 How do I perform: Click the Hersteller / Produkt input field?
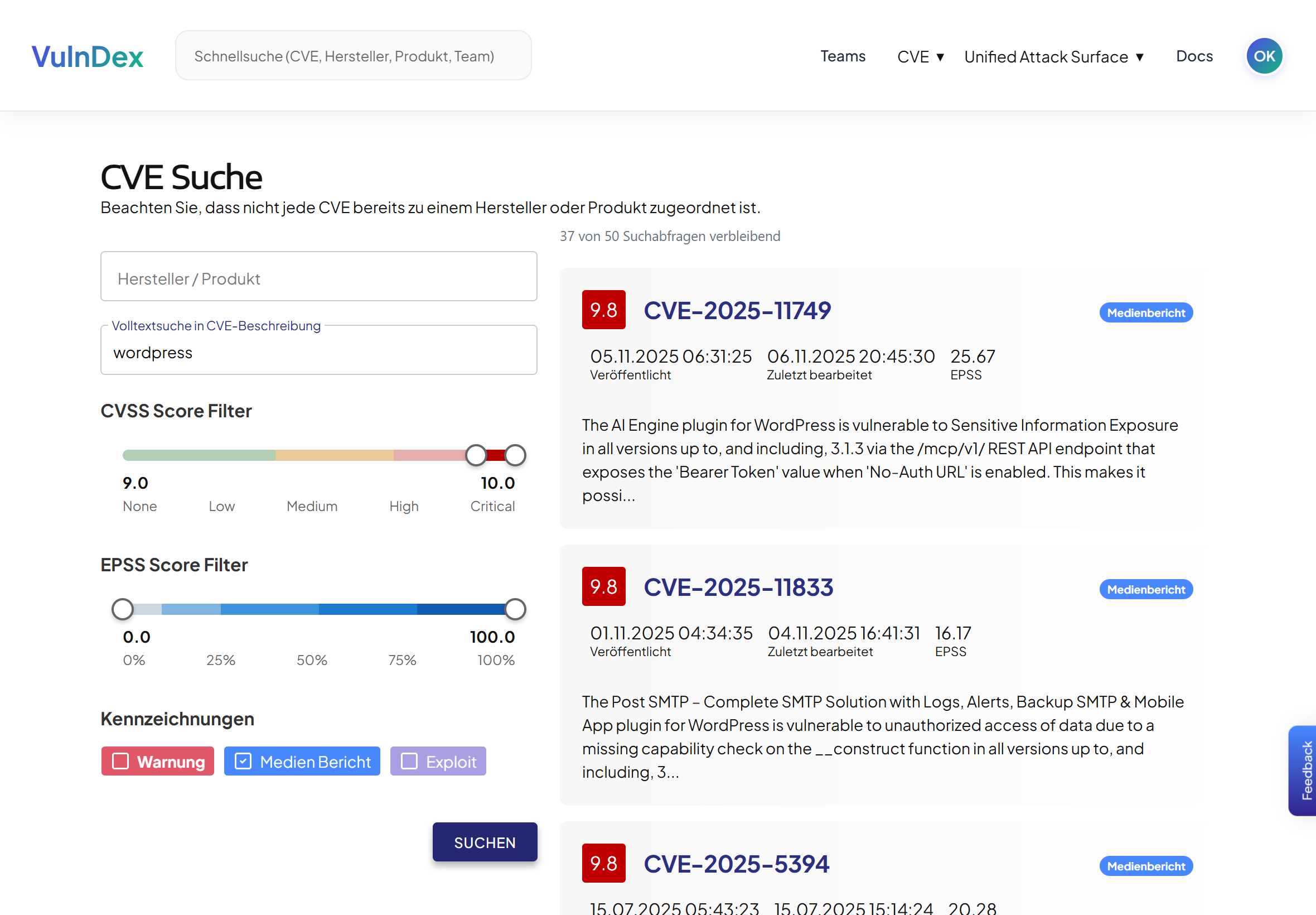(318, 278)
